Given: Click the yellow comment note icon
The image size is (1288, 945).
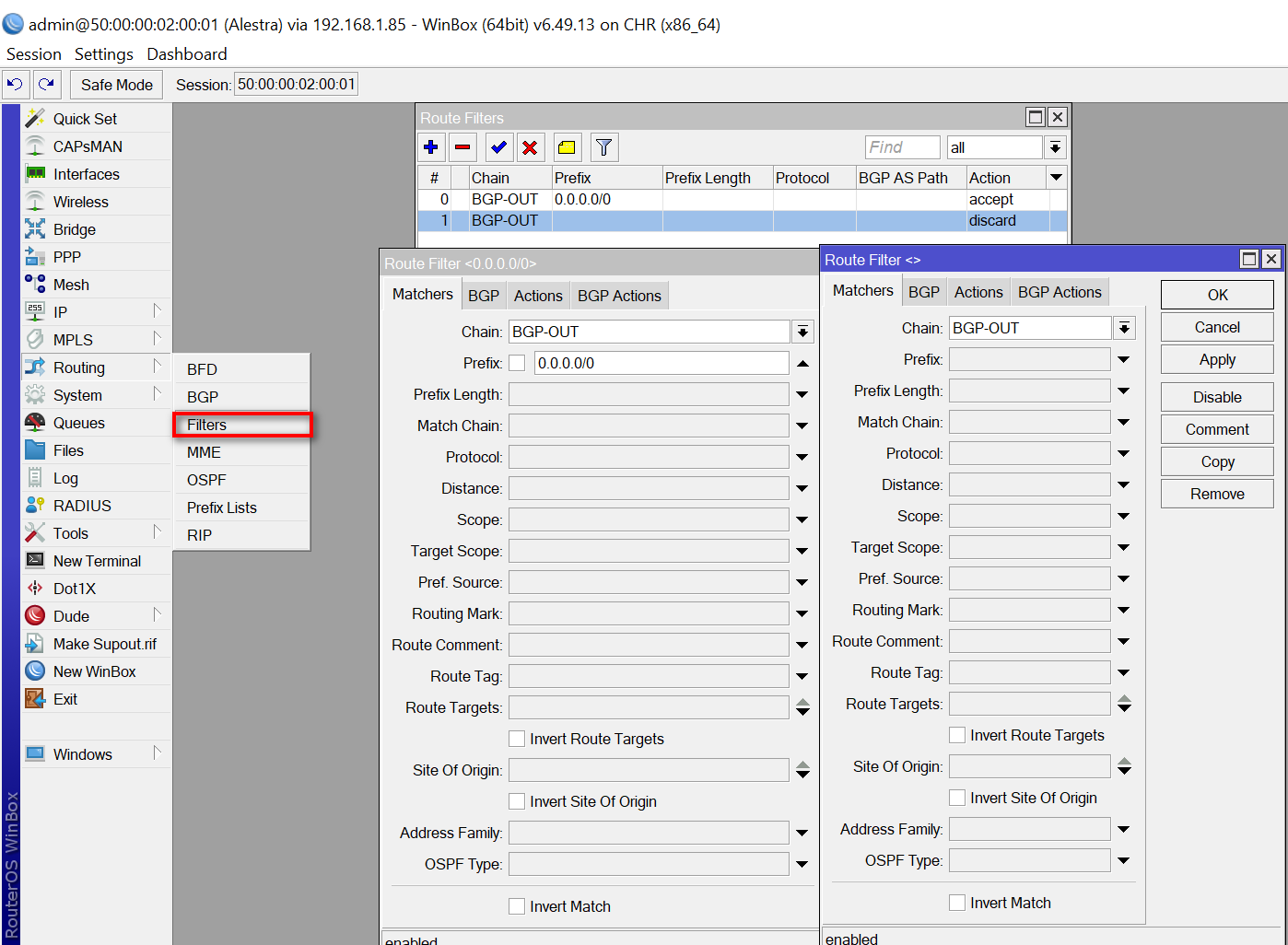Looking at the screenshot, I should pyautogui.click(x=567, y=147).
